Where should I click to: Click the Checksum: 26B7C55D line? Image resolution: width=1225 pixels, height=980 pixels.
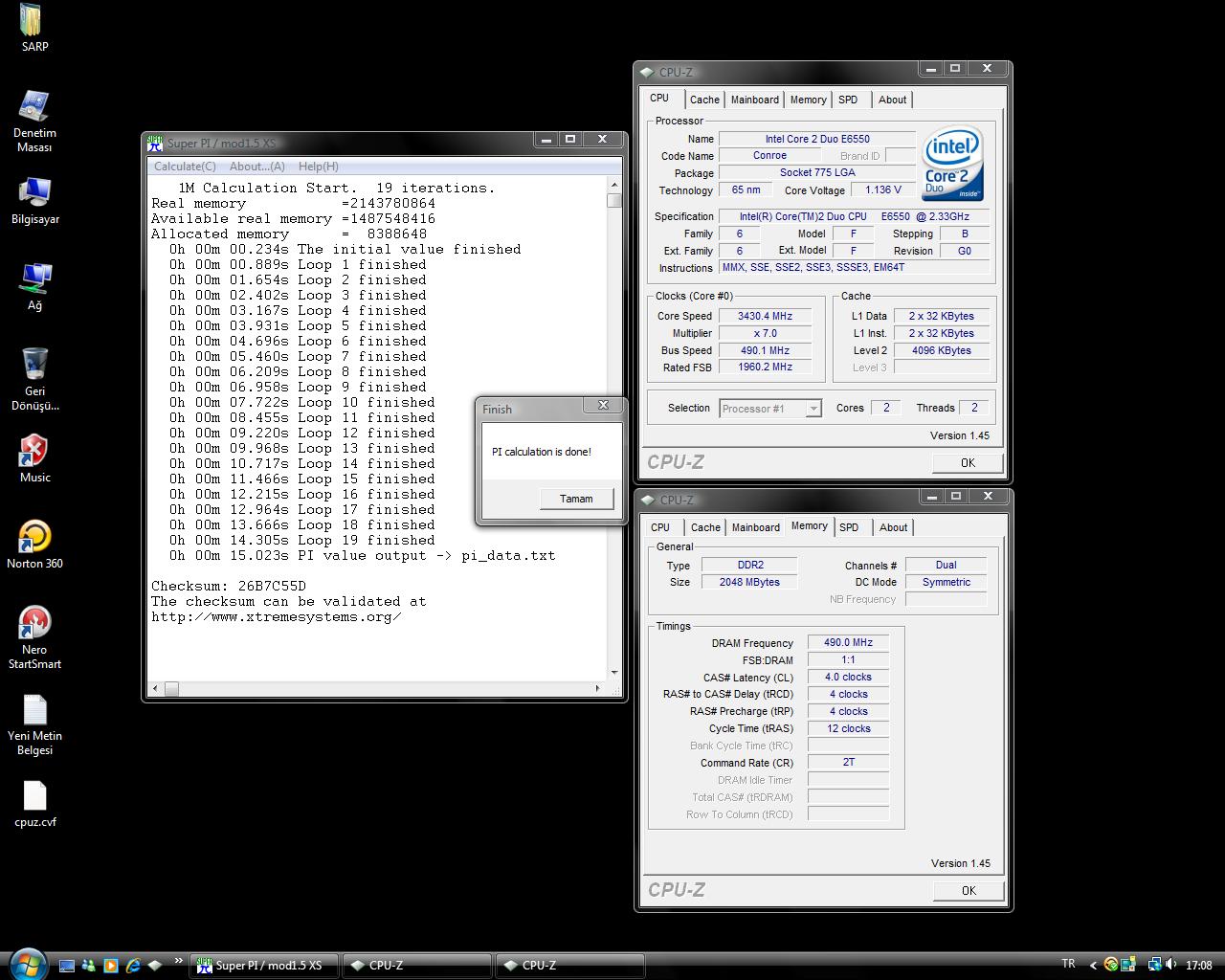(229, 586)
